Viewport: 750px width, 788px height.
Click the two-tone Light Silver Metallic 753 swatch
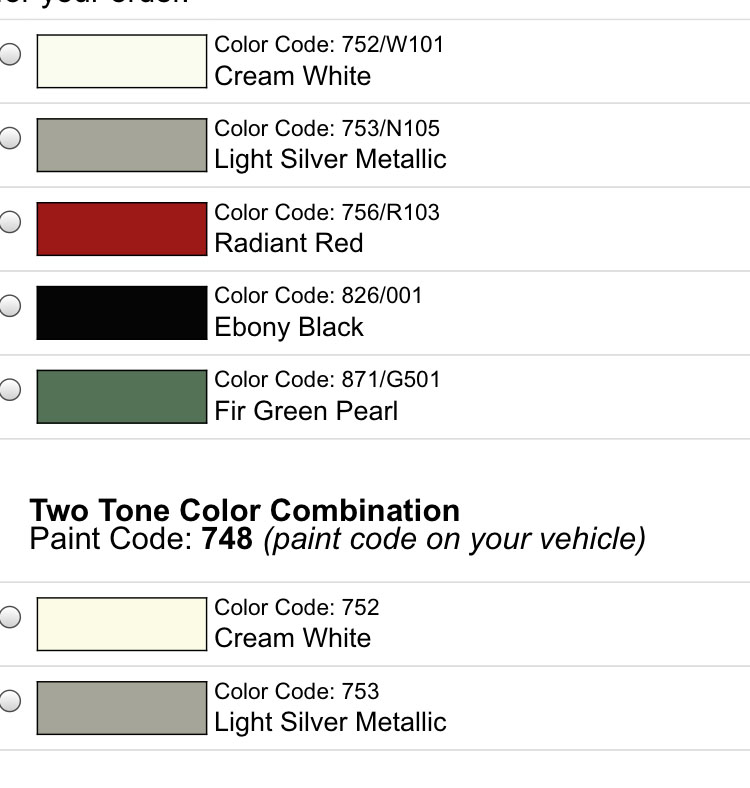(x=120, y=708)
